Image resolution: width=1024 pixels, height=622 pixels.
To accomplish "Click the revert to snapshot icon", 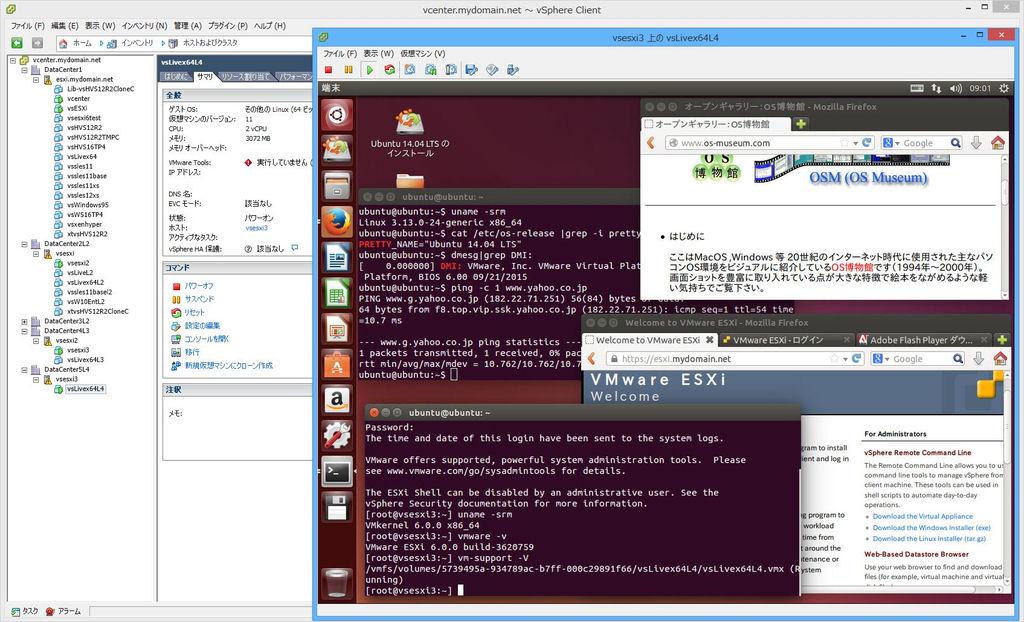I will (x=431, y=69).
